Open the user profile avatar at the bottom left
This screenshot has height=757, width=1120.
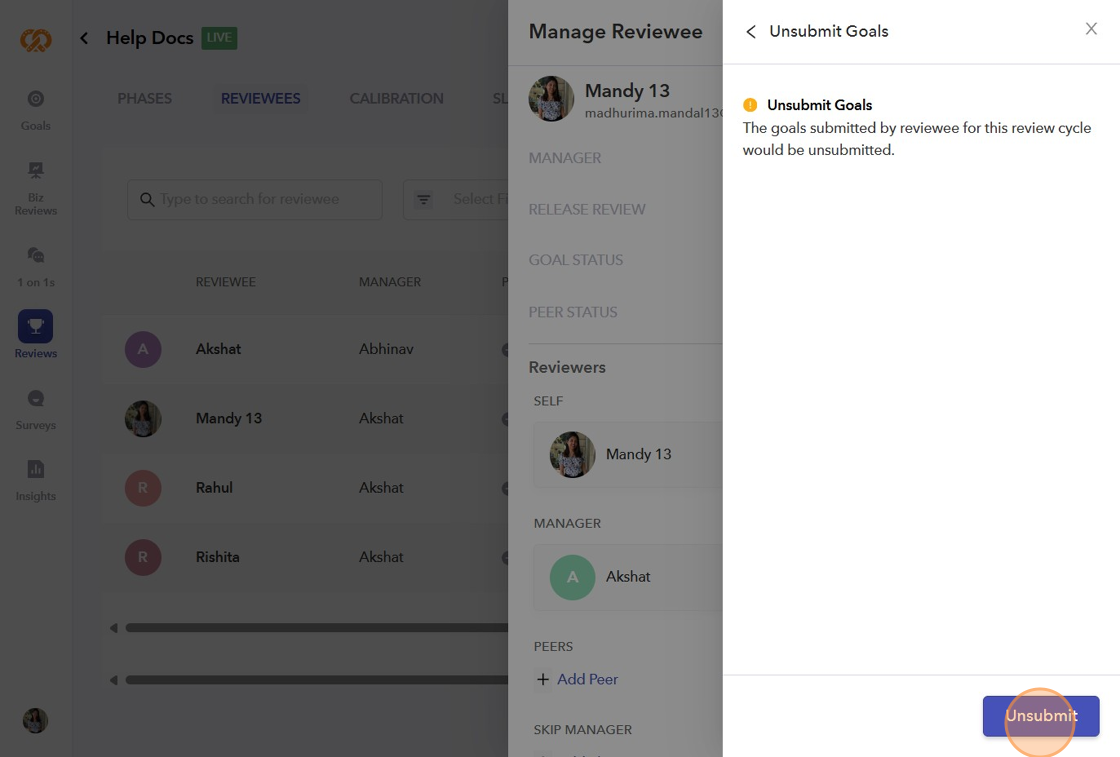[x=35, y=721]
